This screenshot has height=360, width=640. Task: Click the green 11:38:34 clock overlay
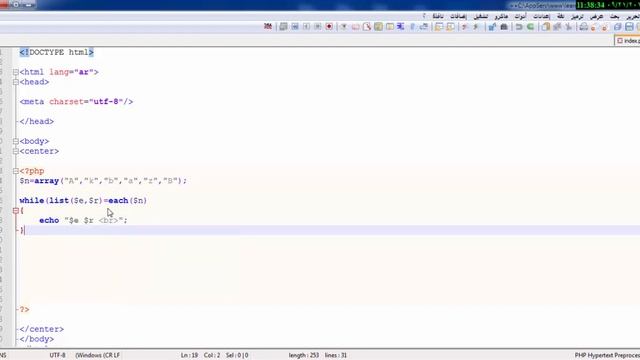[590, 5]
